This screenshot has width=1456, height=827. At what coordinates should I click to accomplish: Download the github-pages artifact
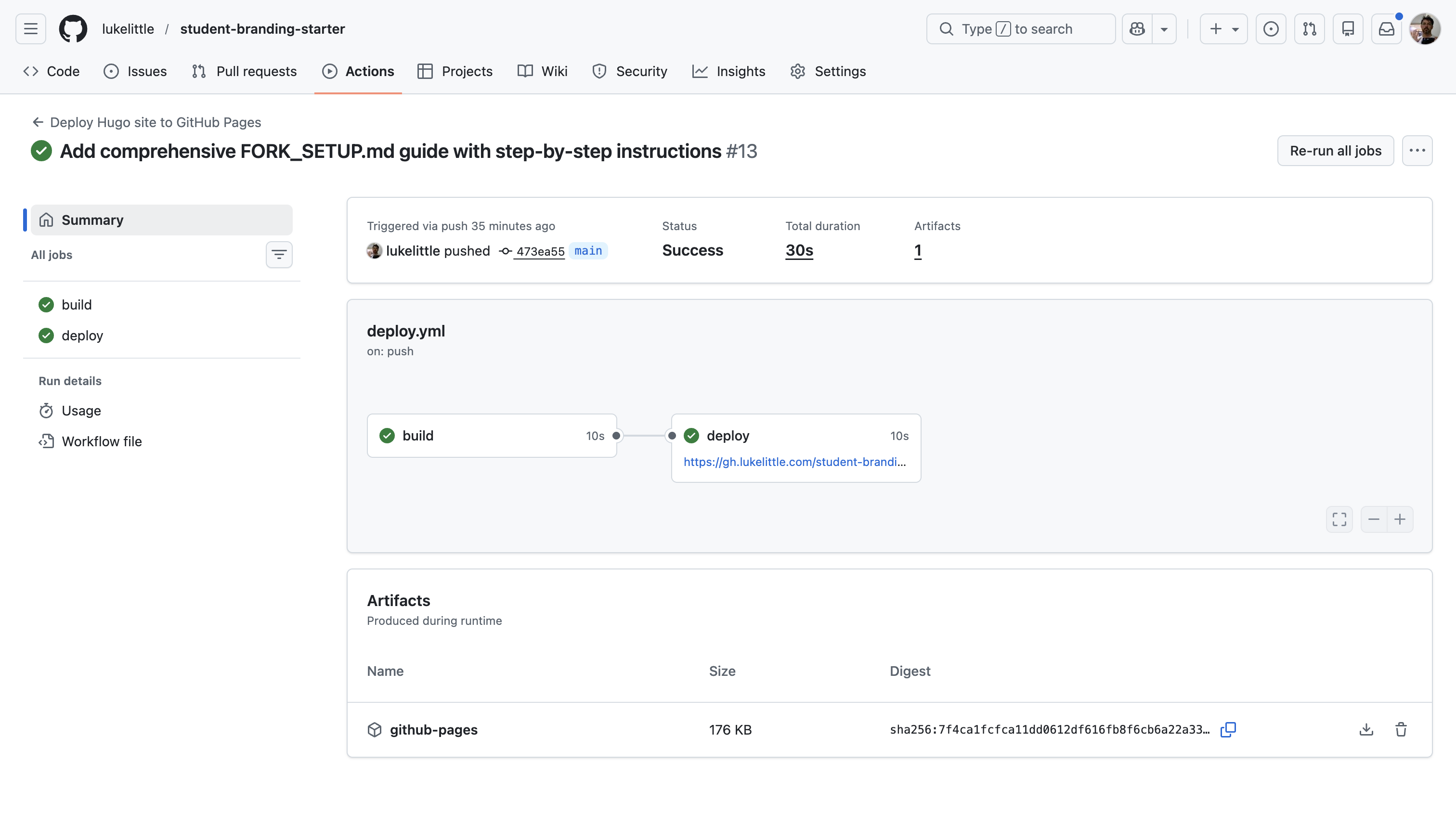tap(1366, 729)
